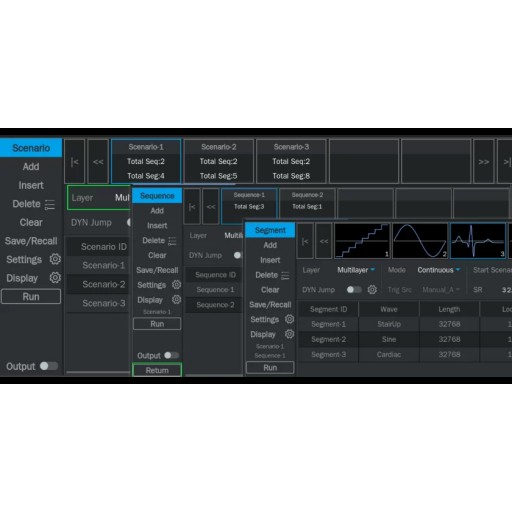
Task: Open Segment panel Display gear icon
Action: [x=289, y=334]
